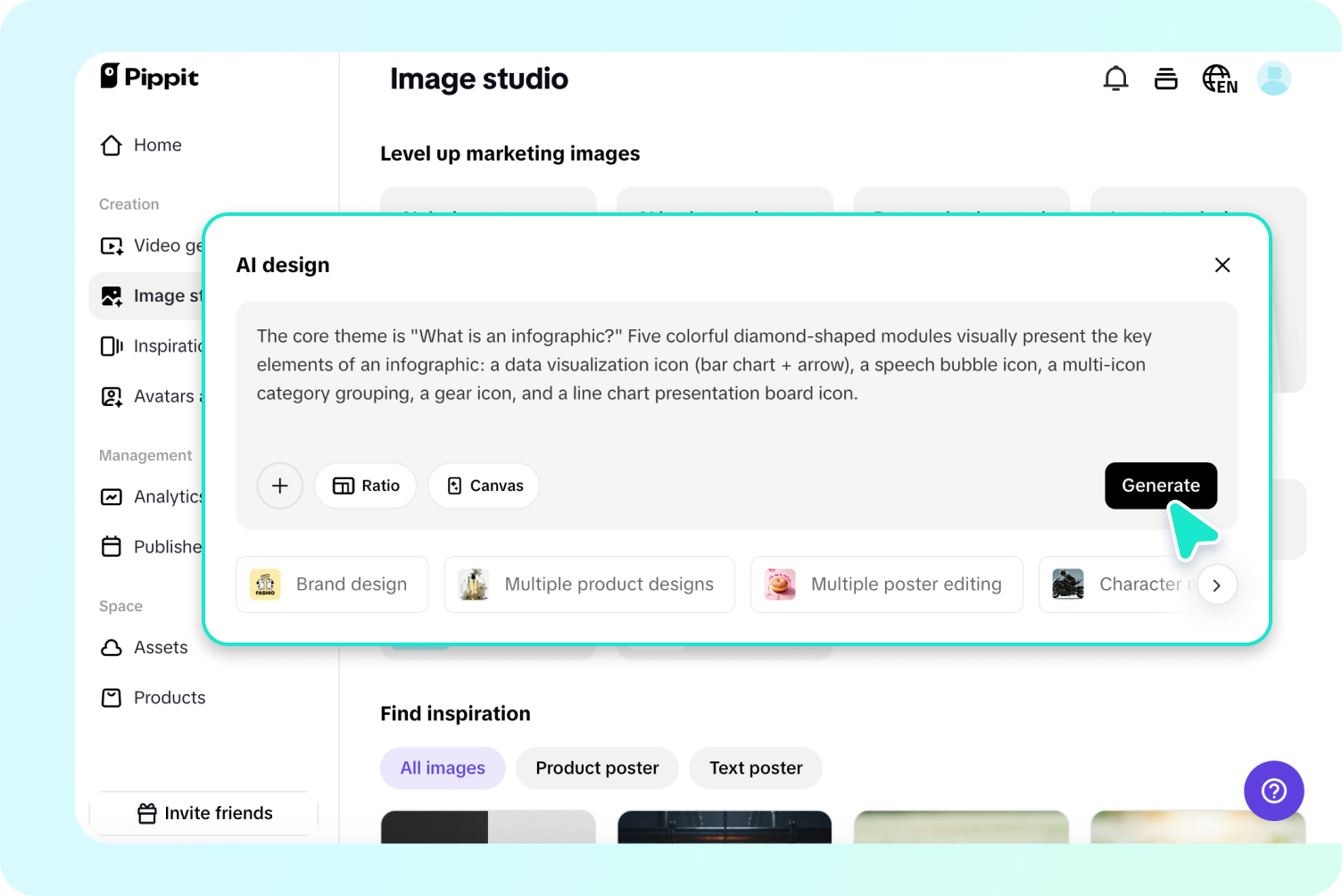The height and width of the screenshot is (896, 1342).
Task: Select the Text poster filter tab
Action: click(755, 767)
